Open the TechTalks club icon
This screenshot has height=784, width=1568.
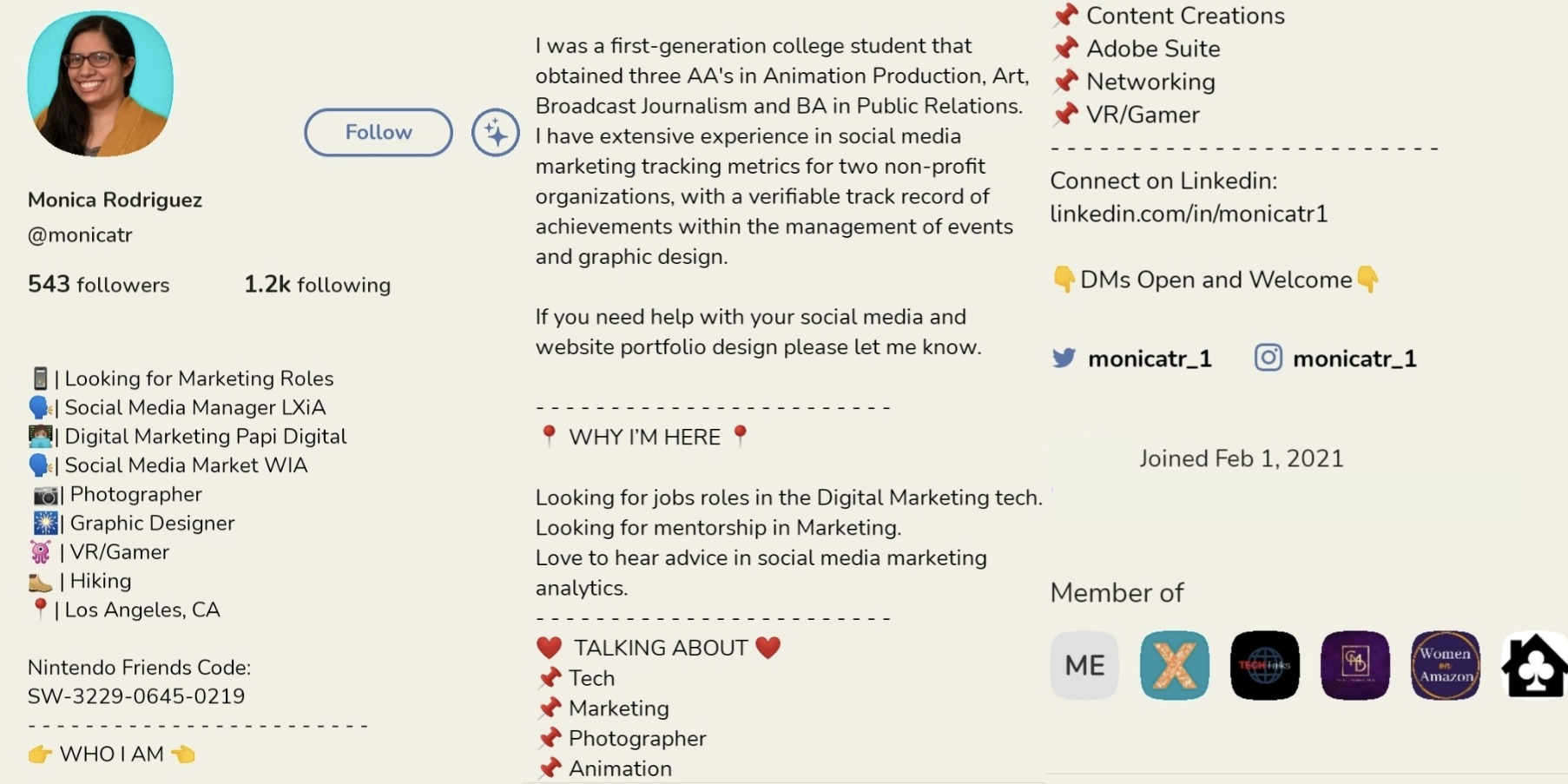1264,665
